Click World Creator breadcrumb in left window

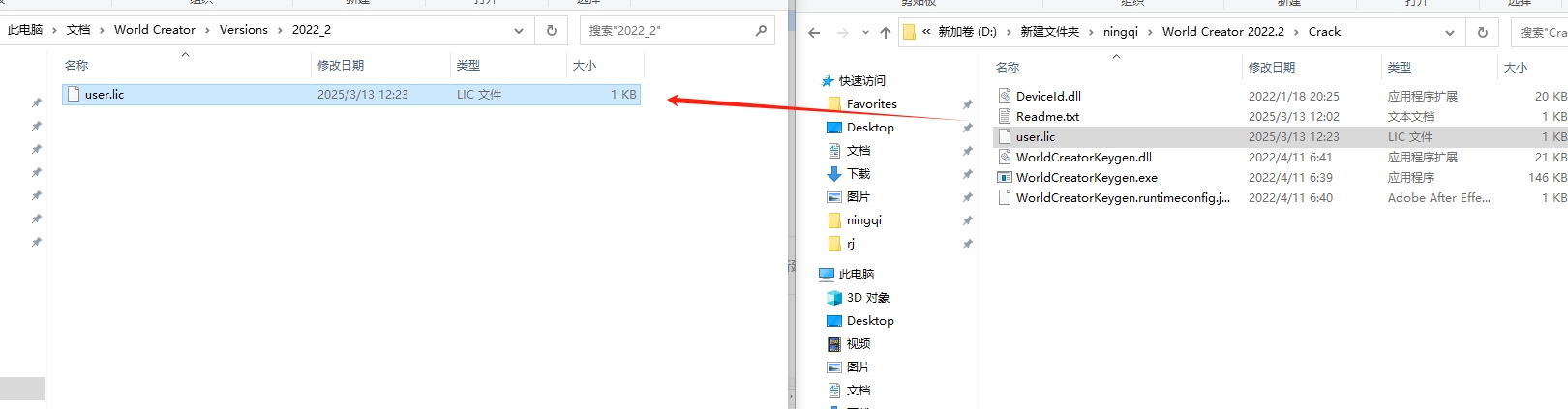[x=155, y=30]
